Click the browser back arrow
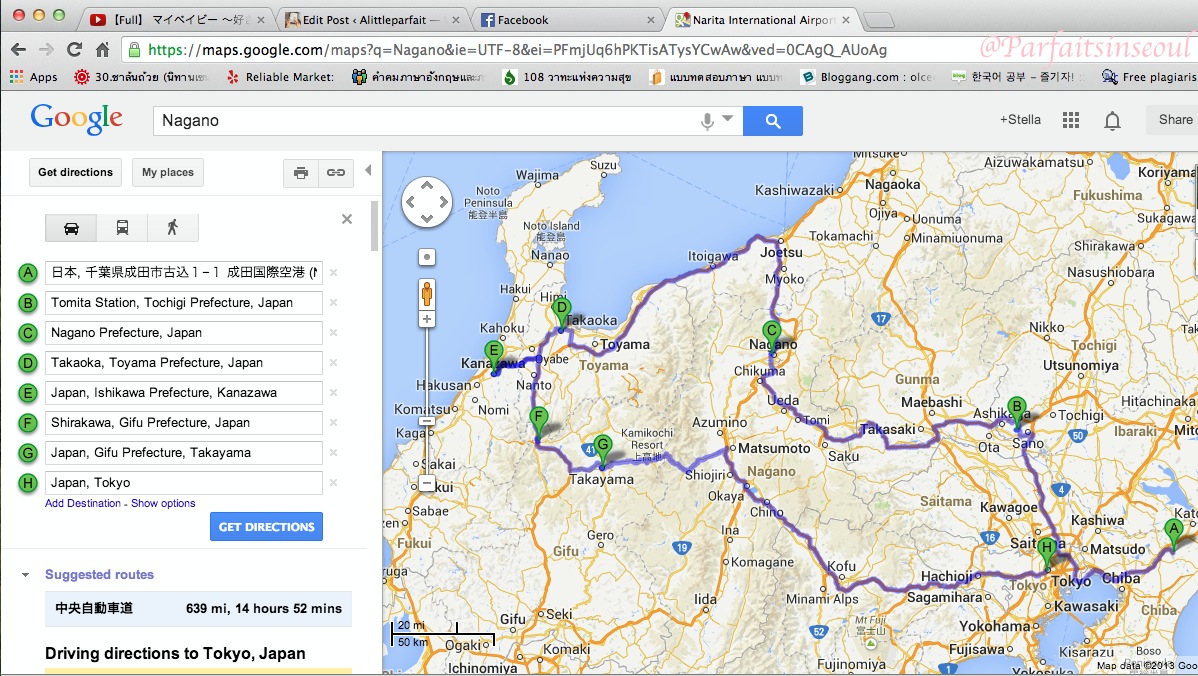Screen dimensions: 1198x676 (x=18, y=50)
